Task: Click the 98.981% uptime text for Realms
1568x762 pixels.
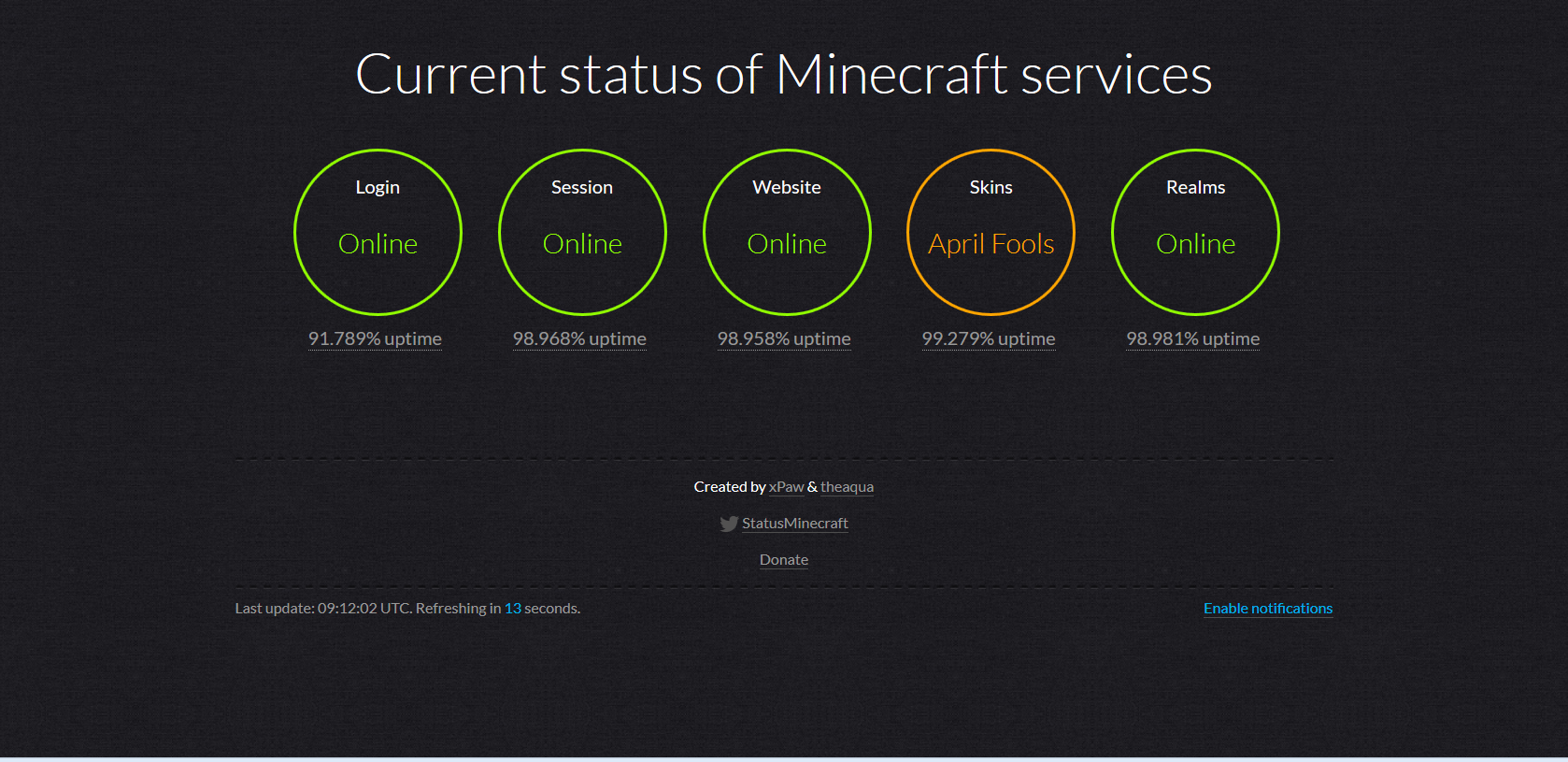Action: pos(1192,338)
